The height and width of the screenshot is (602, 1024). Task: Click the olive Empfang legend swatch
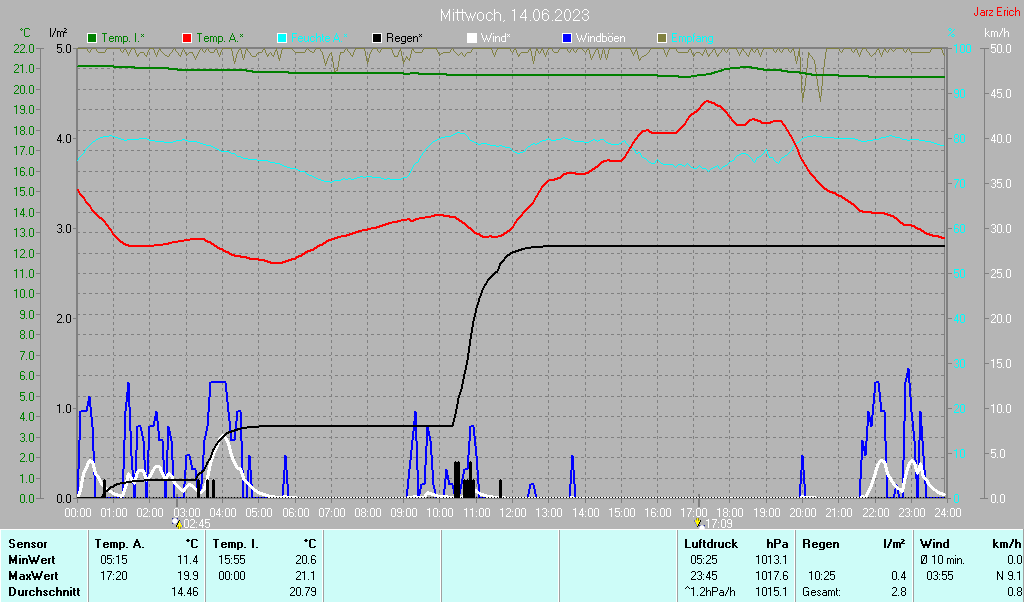point(662,39)
